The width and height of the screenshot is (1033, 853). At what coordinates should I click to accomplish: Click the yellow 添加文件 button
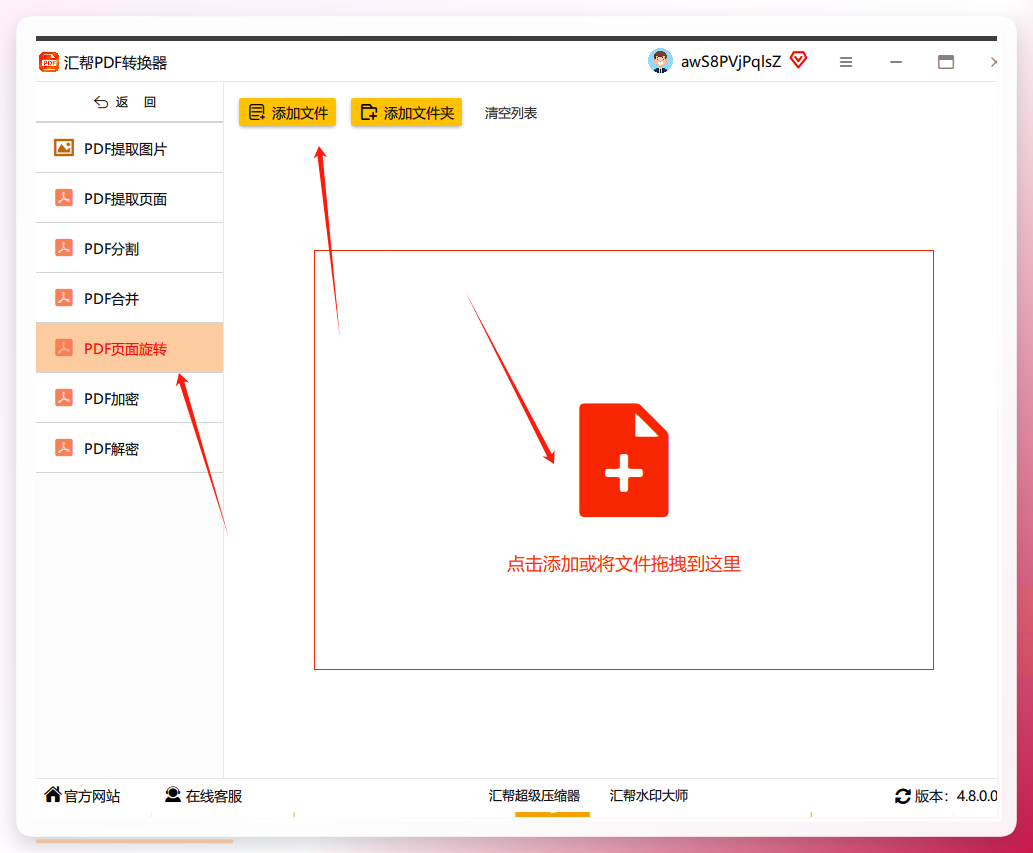288,113
